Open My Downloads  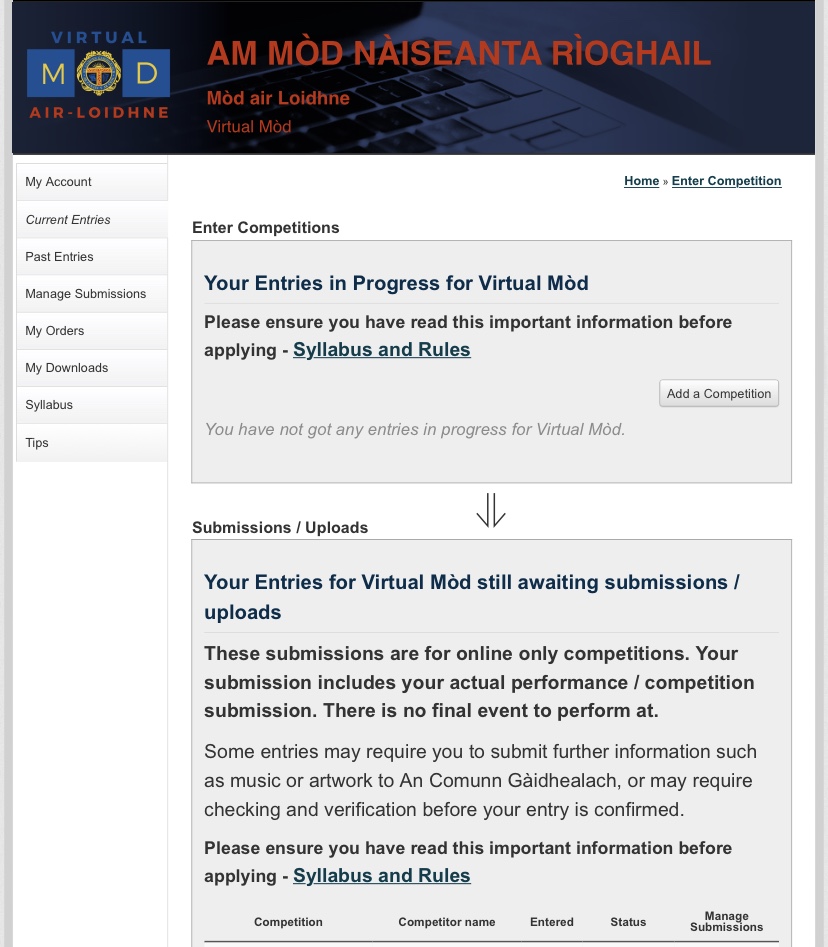coord(92,368)
